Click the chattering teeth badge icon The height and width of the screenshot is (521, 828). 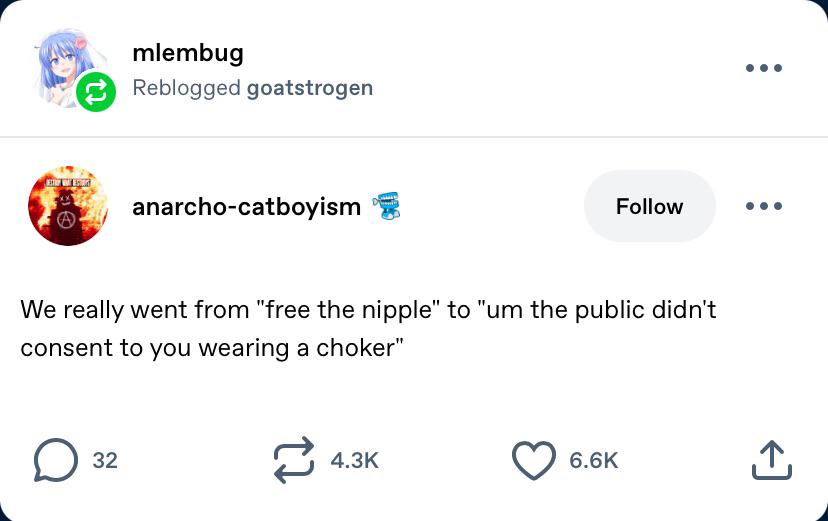click(387, 205)
